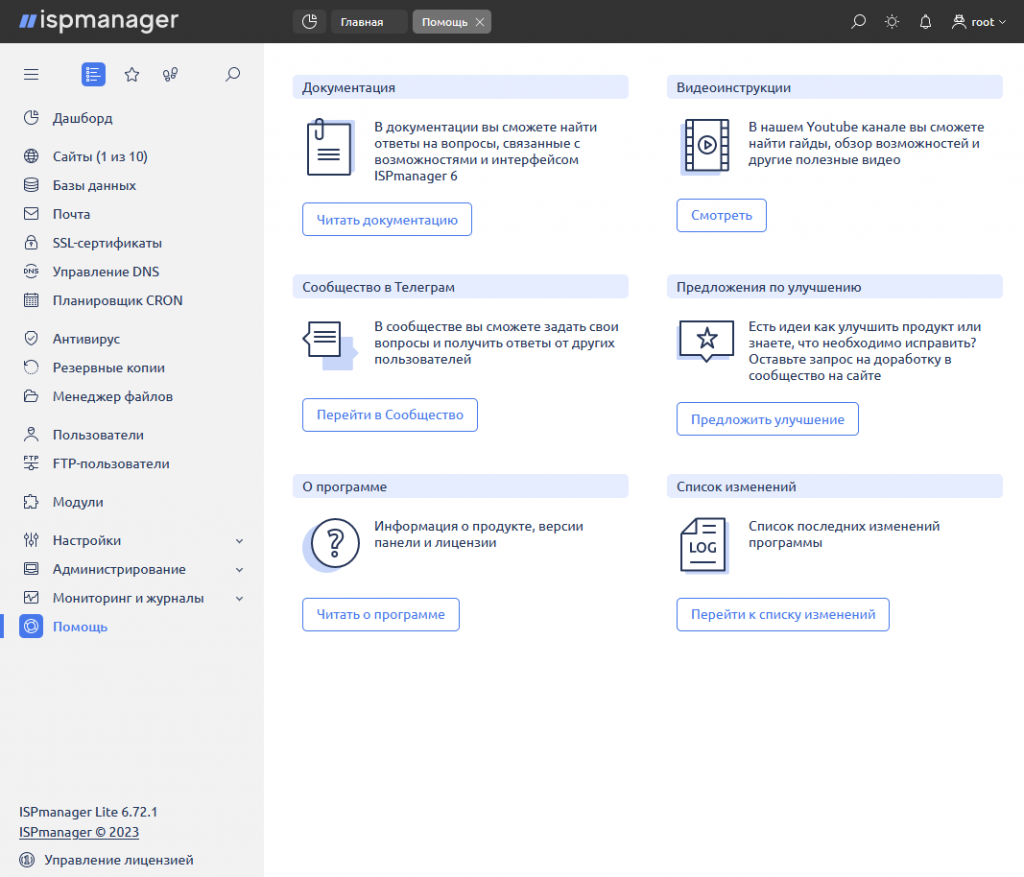This screenshot has width=1024, height=877.
Task: Click the О программе header
Action: (x=460, y=487)
